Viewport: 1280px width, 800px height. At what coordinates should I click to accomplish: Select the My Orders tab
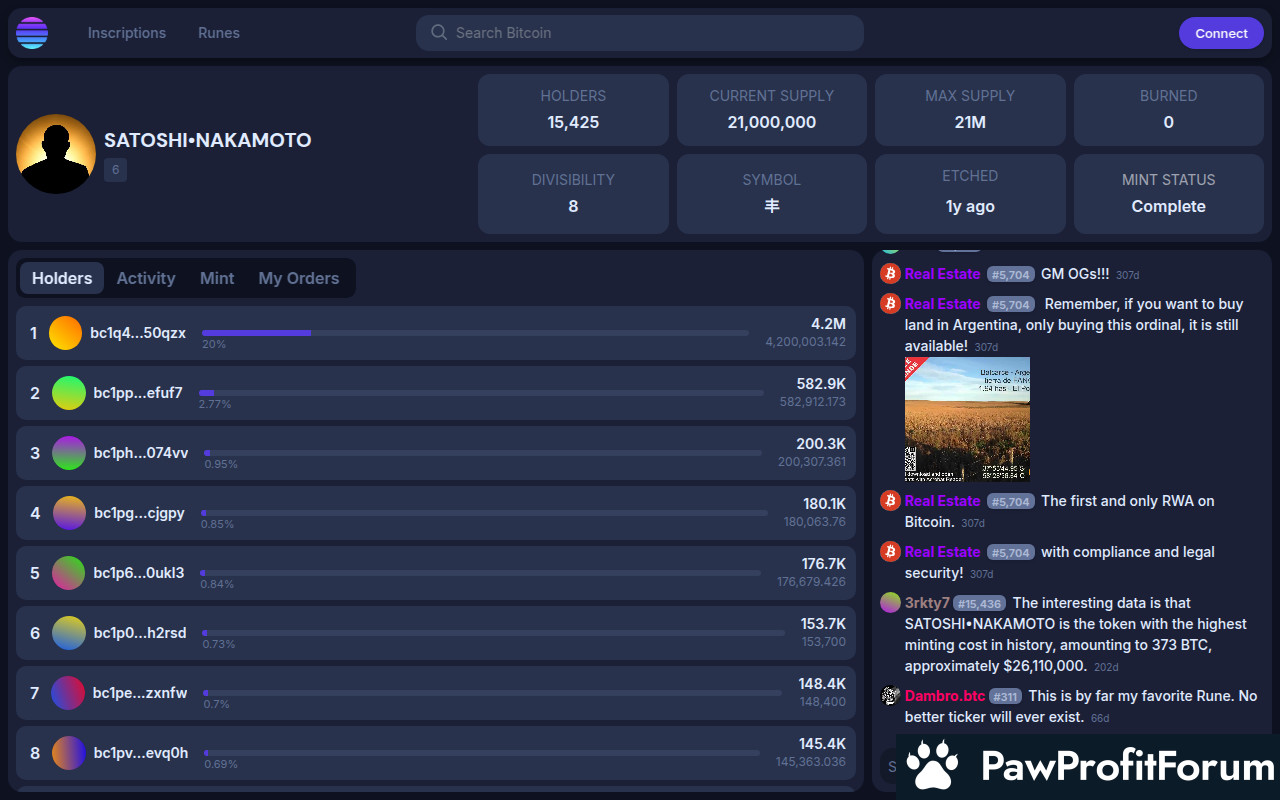(x=298, y=278)
